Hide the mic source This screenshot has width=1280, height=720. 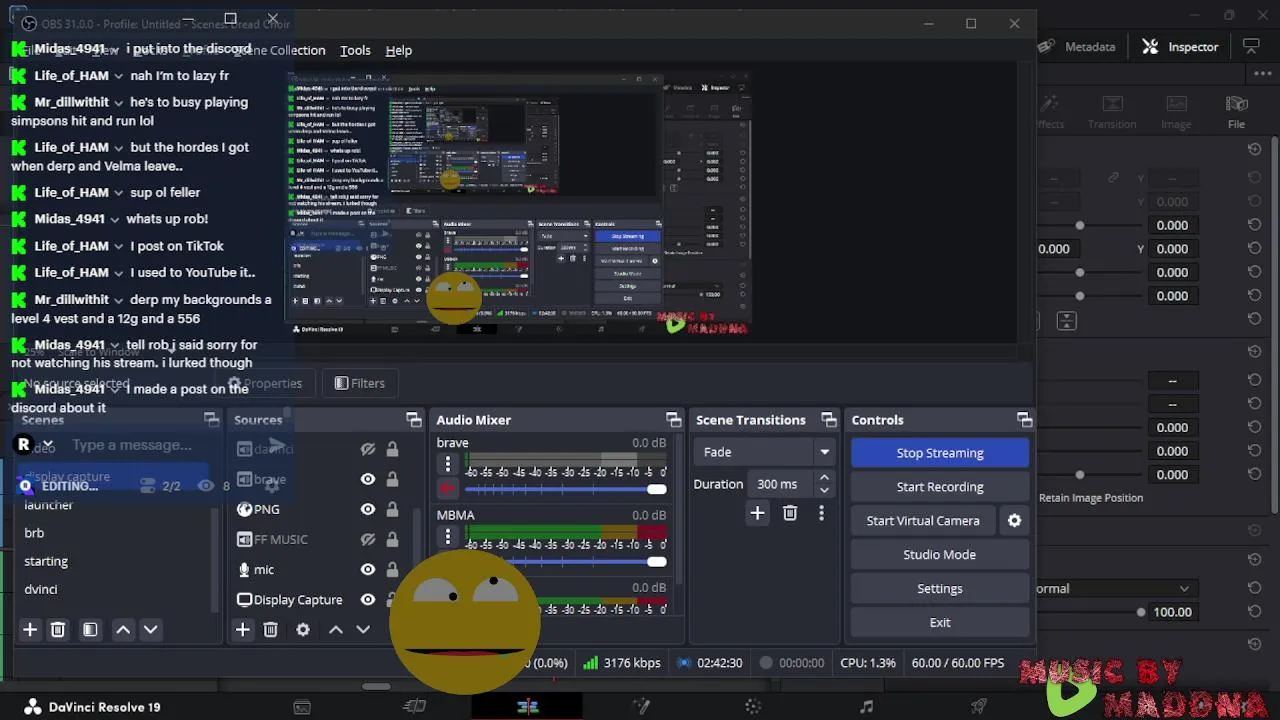(368, 569)
